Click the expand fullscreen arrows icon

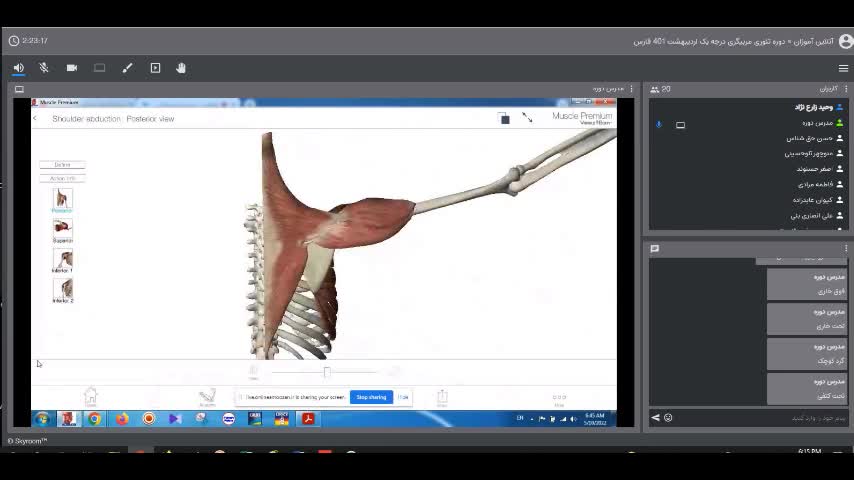(x=527, y=118)
